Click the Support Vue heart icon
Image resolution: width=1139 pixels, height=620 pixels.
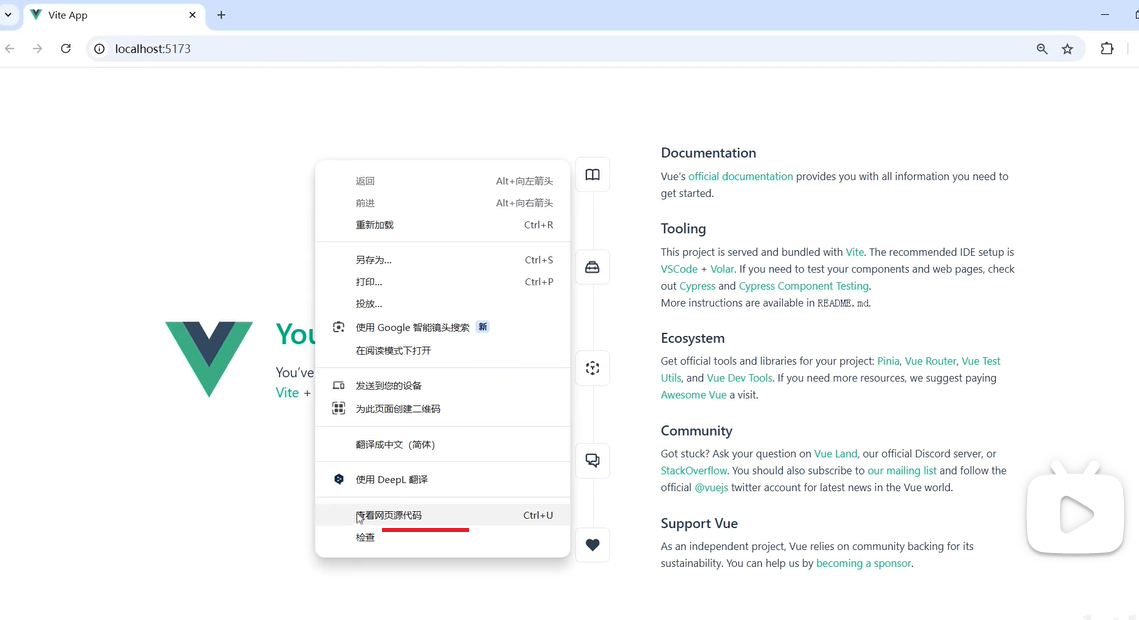[x=593, y=544]
